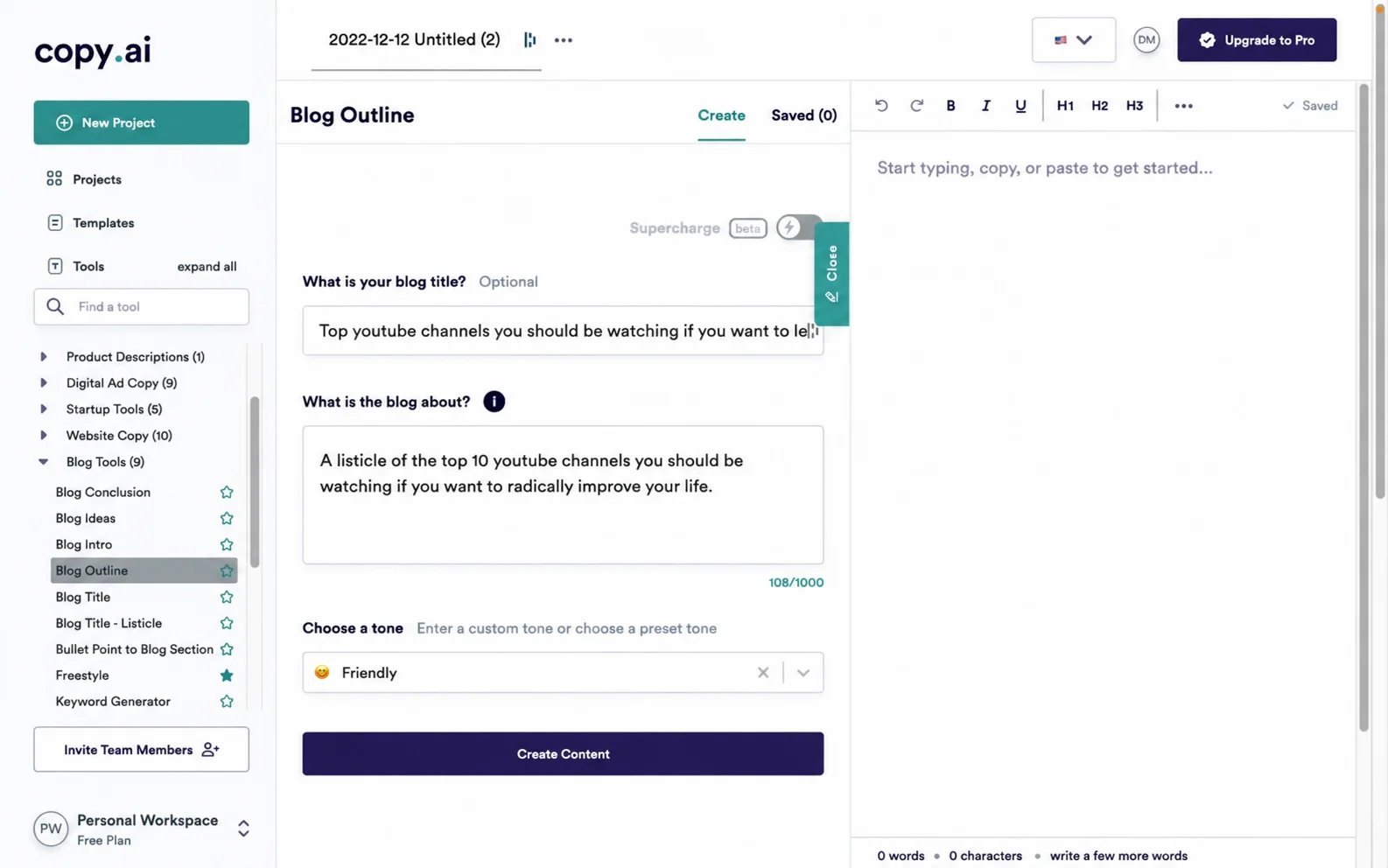The height and width of the screenshot is (868, 1388).
Task: Click the document bars icon beside the title
Action: click(x=529, y=40)
